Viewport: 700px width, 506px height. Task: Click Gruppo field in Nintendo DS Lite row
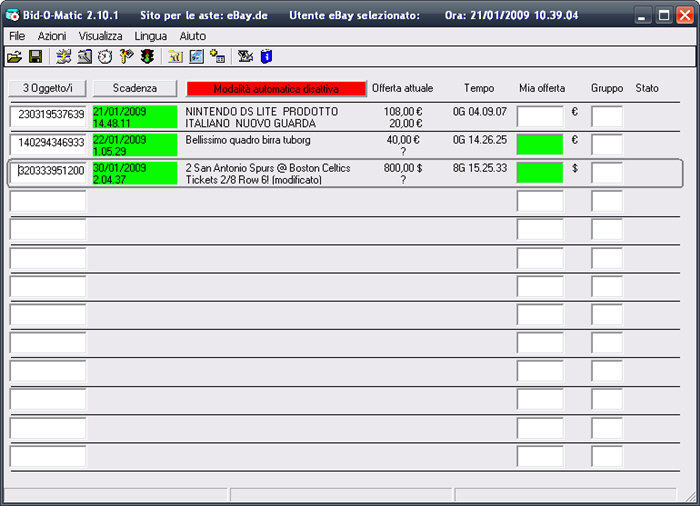tap(607, 117)
